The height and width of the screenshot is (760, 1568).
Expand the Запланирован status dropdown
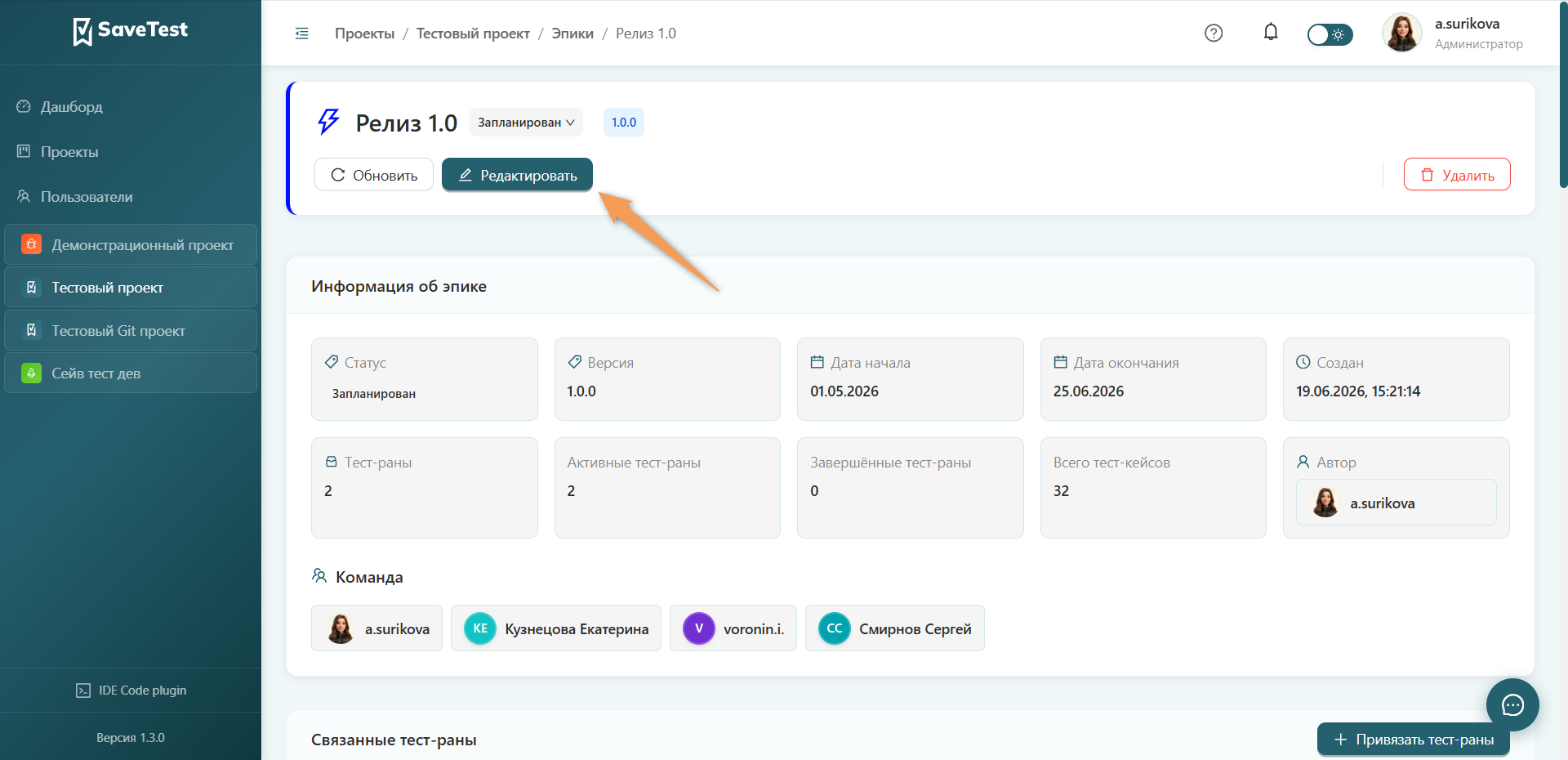pyautogui.click(x=526, y=123)
